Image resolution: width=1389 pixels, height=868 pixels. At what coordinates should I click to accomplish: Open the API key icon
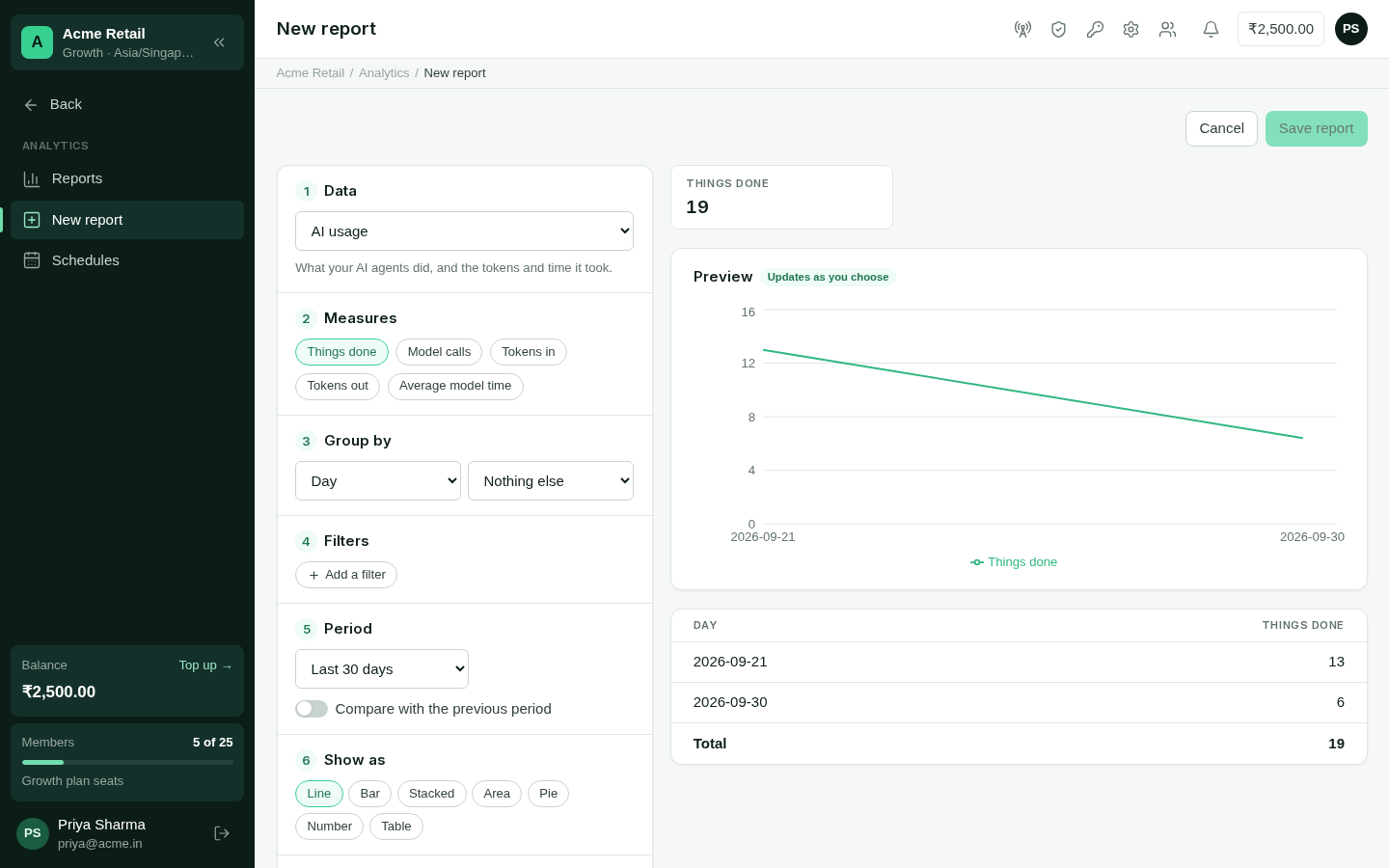[x=1095, y=29]
